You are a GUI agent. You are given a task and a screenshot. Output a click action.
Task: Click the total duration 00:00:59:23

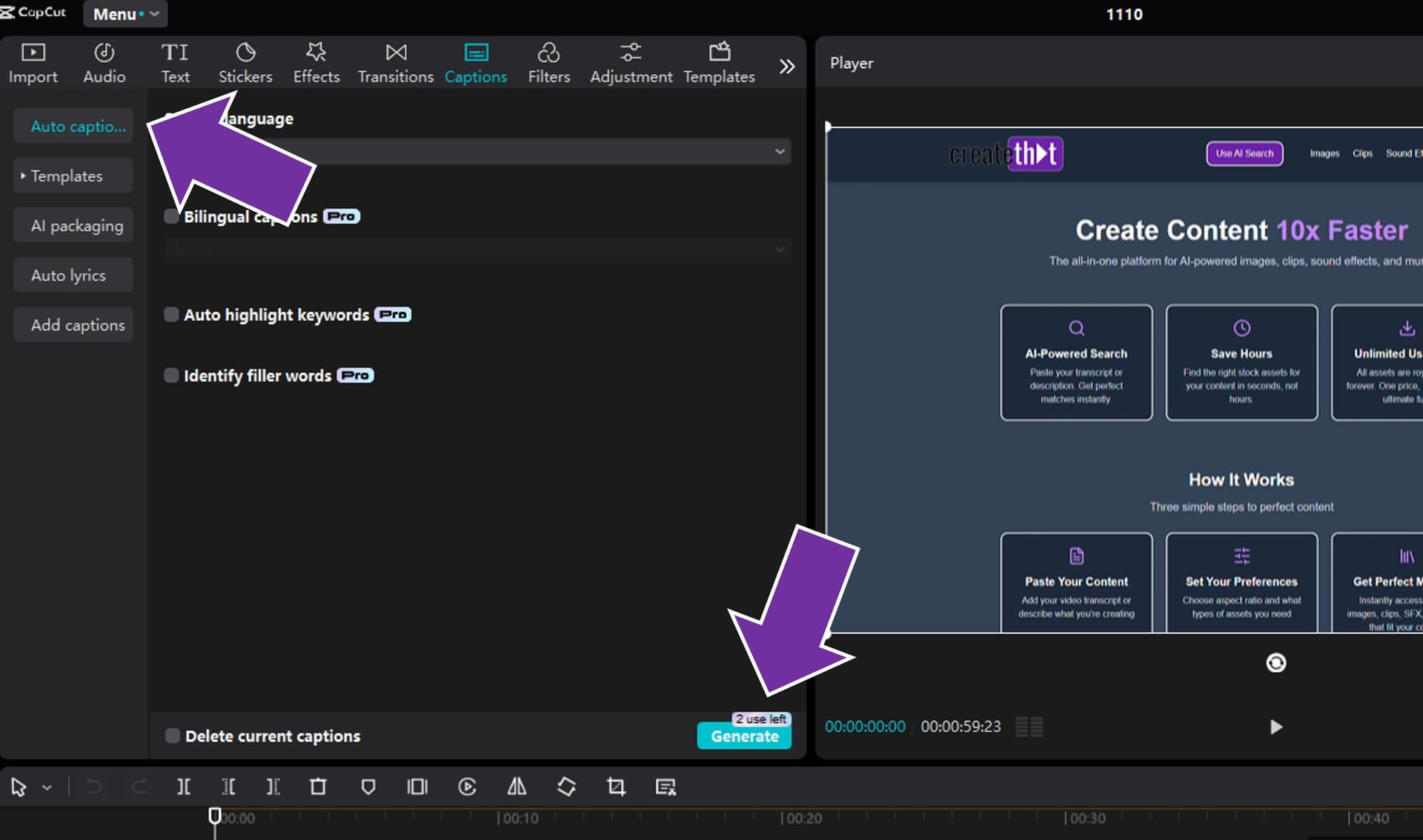click(961, 727)
